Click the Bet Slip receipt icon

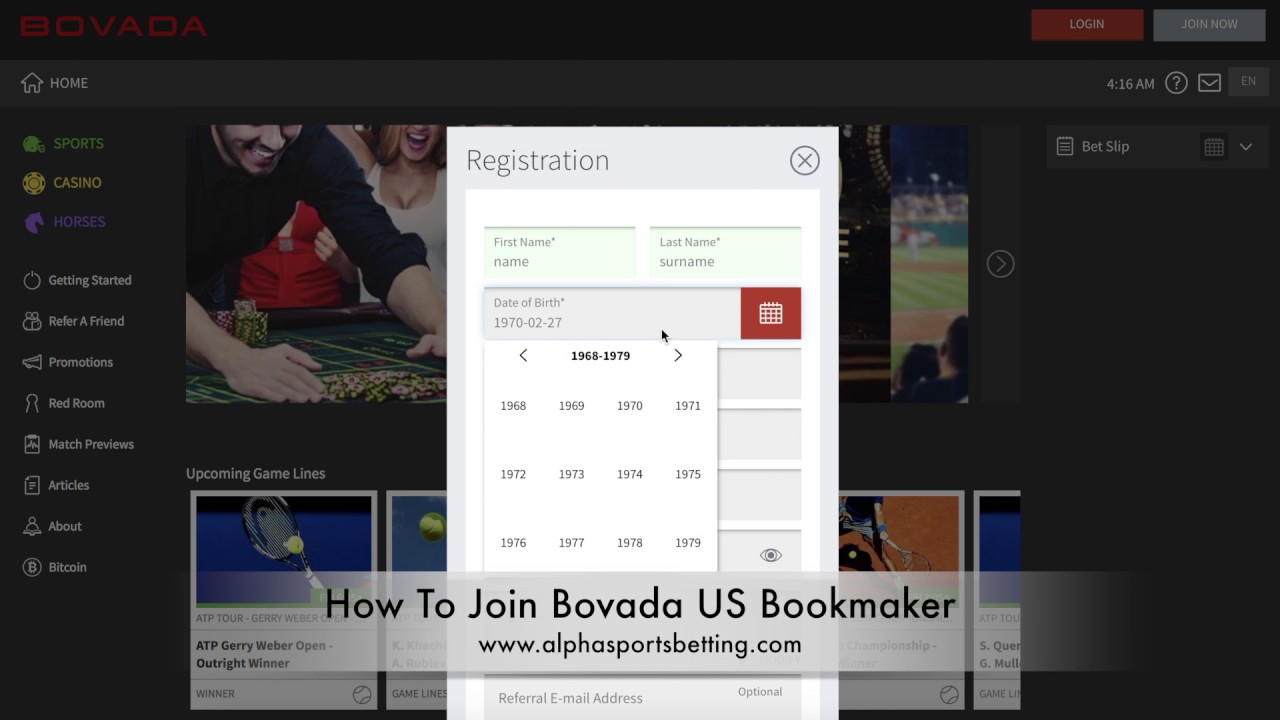pos(1065,146)
